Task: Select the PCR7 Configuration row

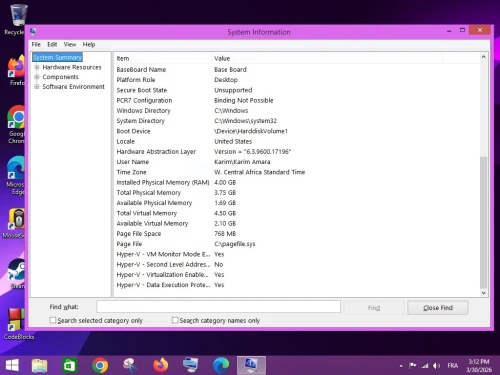Action: point(297,101)
